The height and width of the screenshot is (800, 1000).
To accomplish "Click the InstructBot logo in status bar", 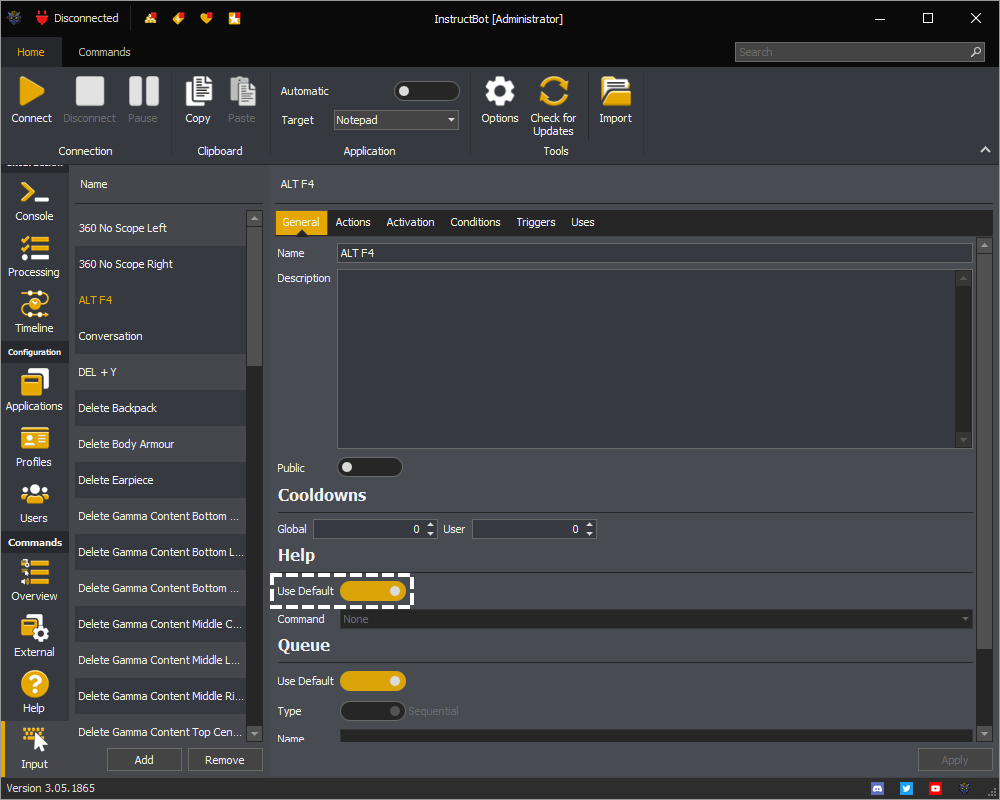I will (964, 789).
